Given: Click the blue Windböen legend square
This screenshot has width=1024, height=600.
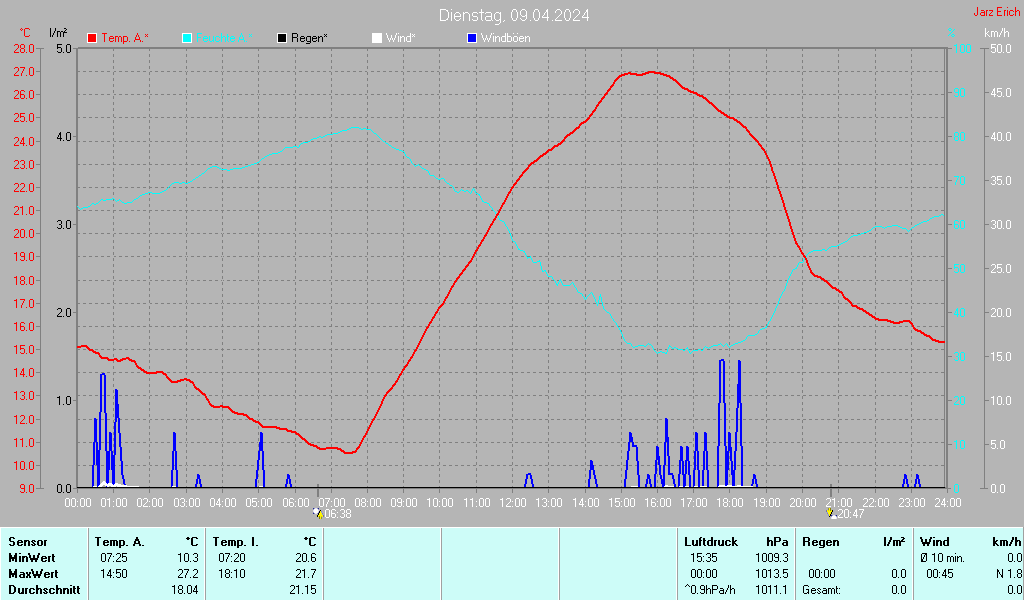Looking at the screenshot, I should pos(472,38).
